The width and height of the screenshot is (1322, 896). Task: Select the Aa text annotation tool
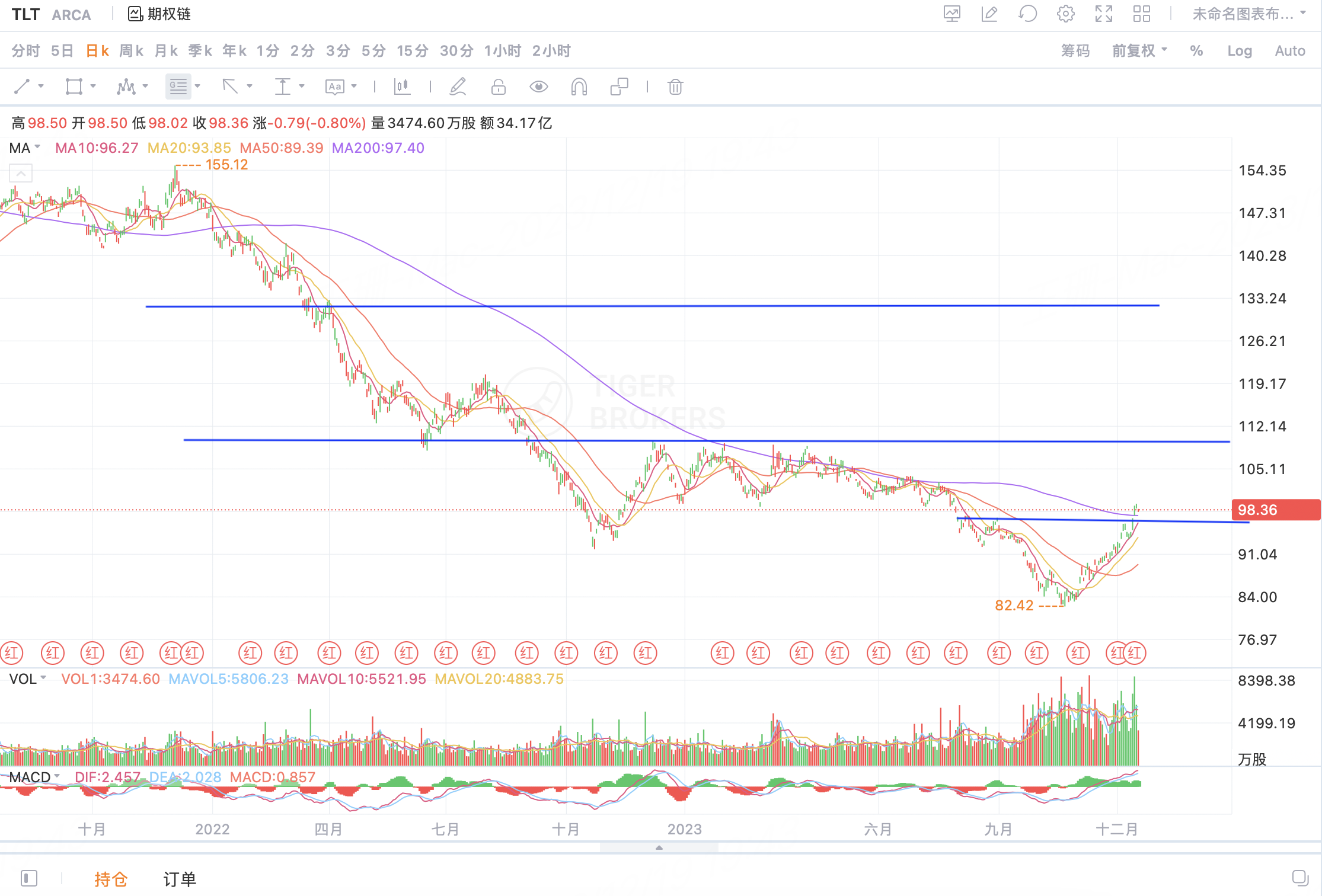point(334,87)
